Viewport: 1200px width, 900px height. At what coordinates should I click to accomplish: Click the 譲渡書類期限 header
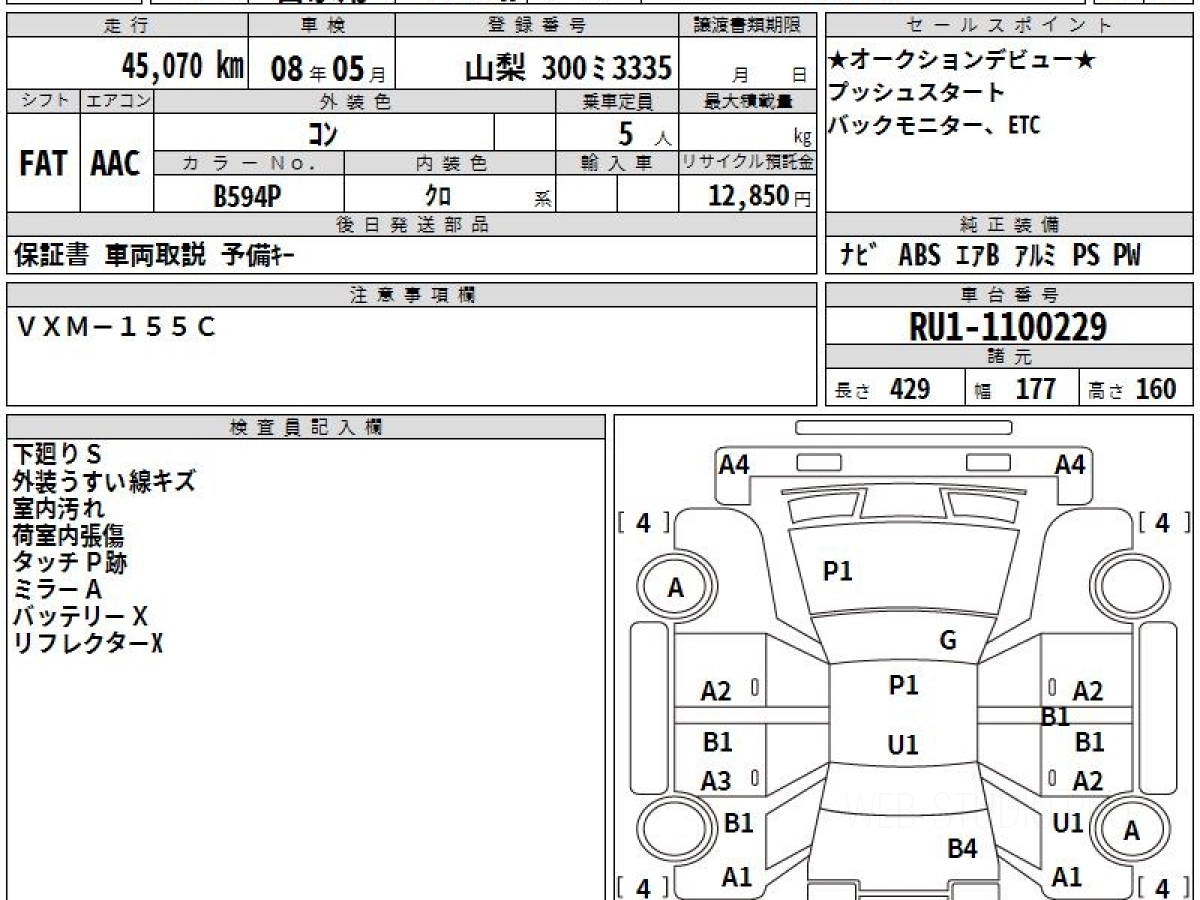pos(749,26)
